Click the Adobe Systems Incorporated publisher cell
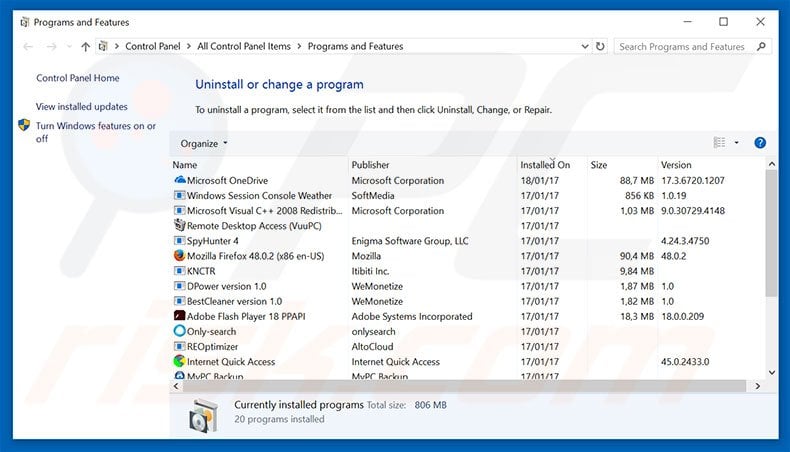790x452 pixels. point(412,316)
